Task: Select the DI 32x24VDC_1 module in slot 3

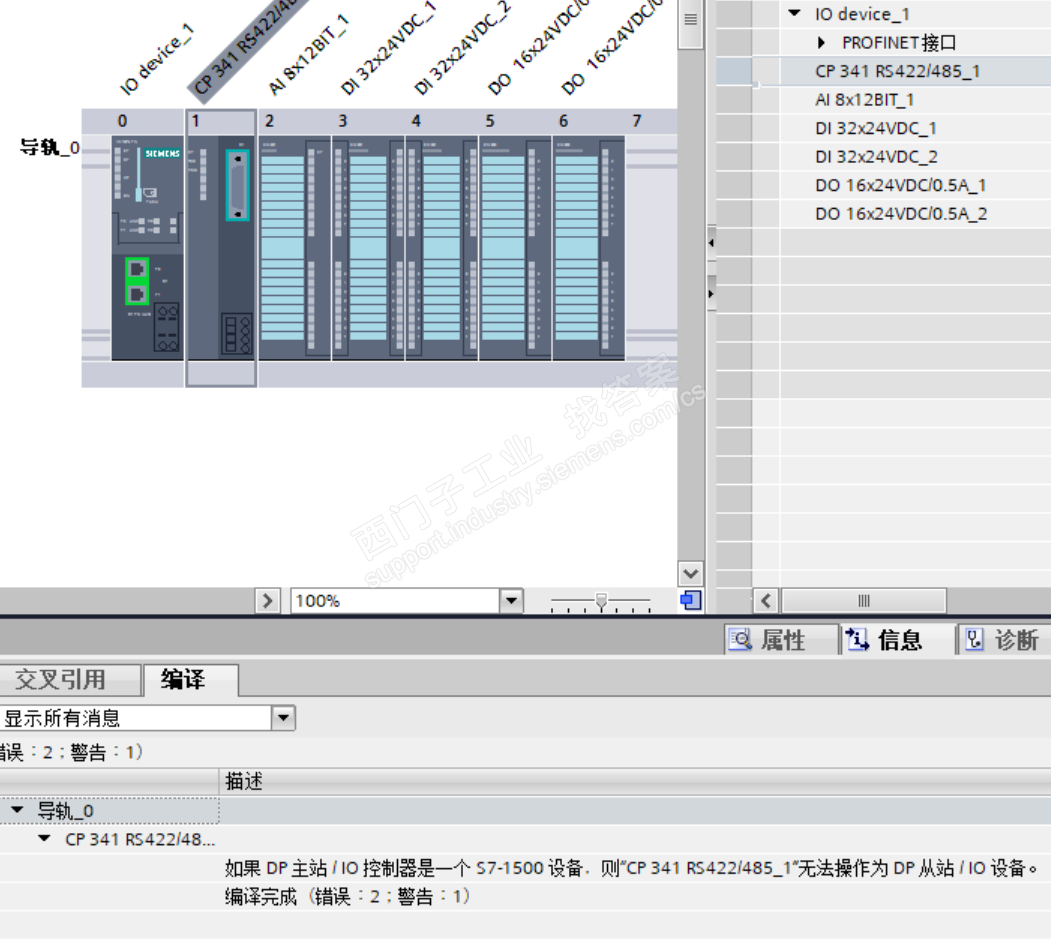Action: click(368, 248)
